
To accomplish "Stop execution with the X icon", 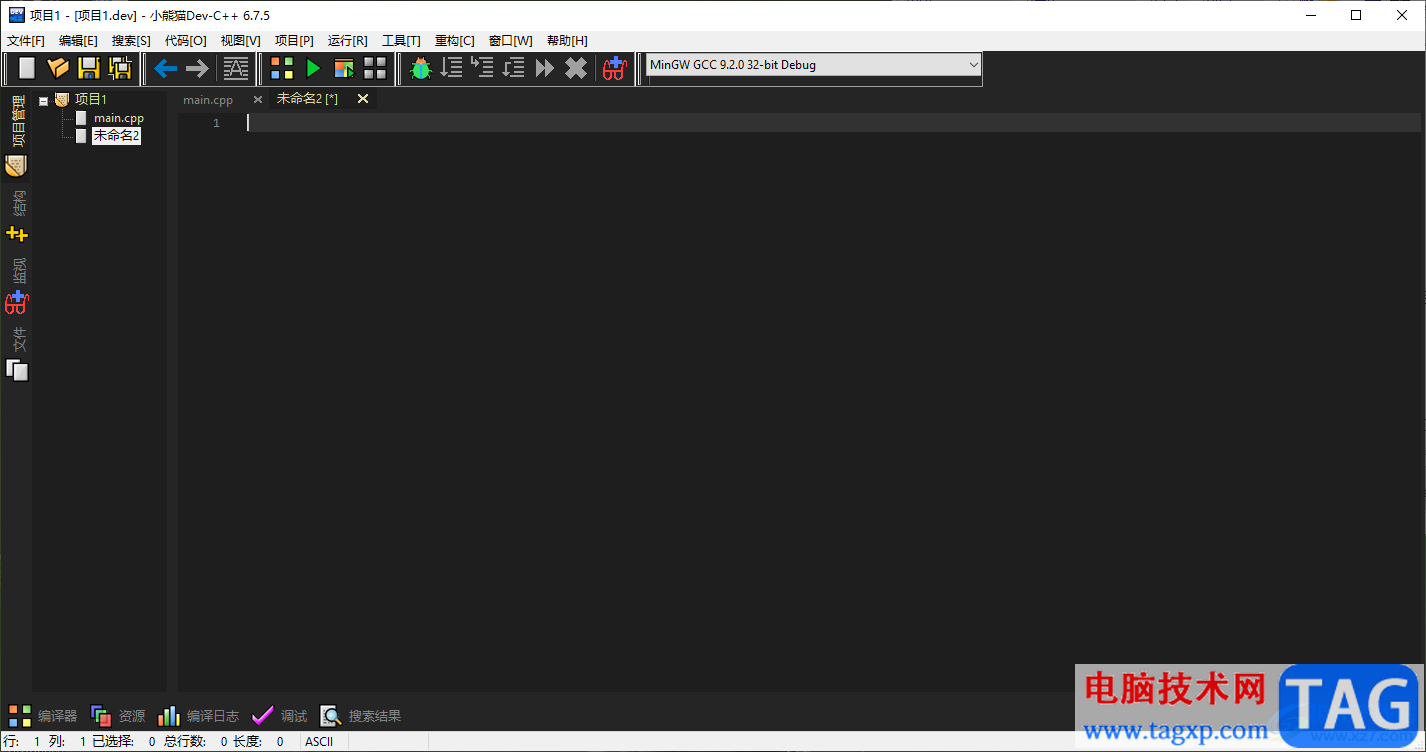I will click(576, 68).
